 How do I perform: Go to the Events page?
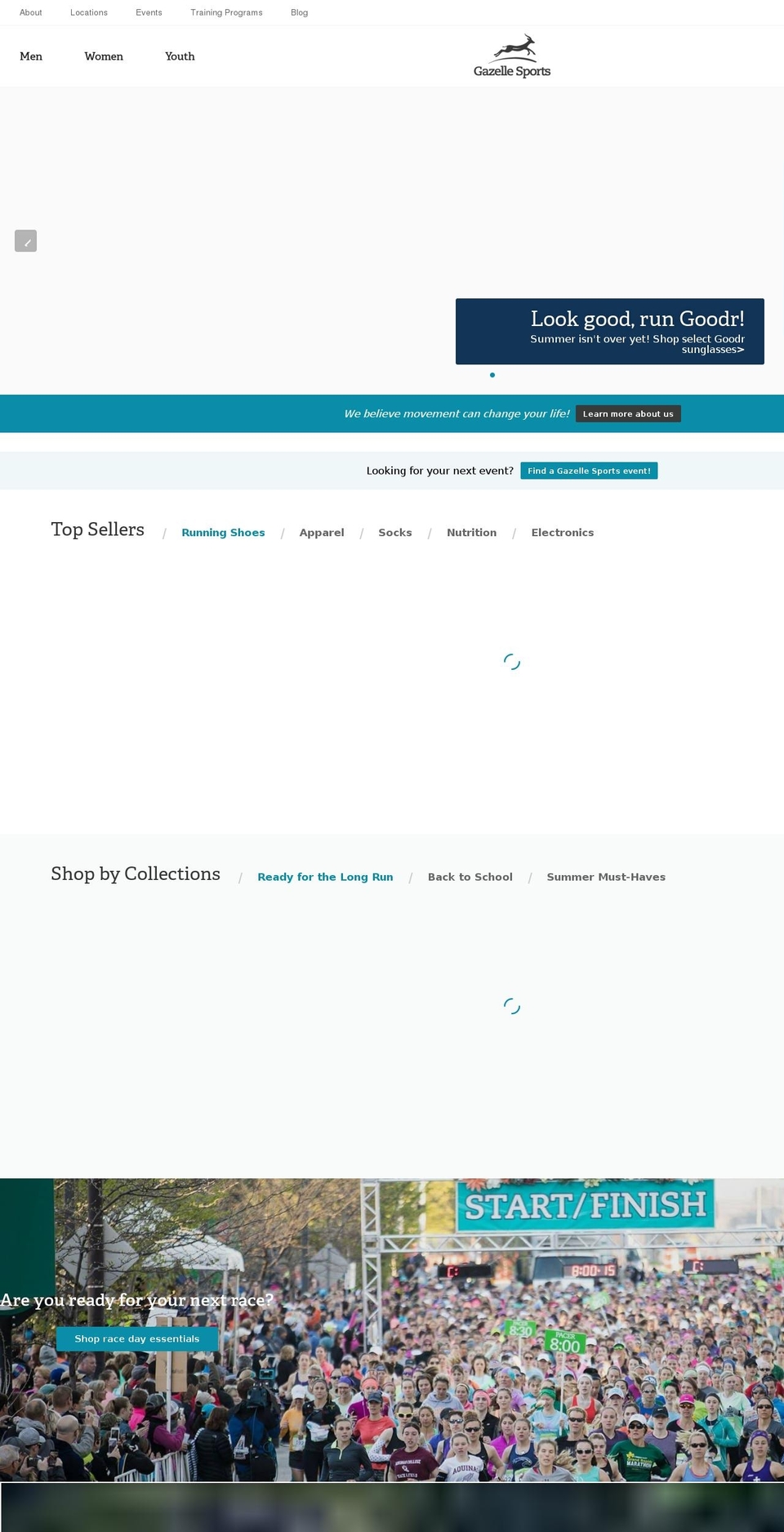tap(149, 12)
